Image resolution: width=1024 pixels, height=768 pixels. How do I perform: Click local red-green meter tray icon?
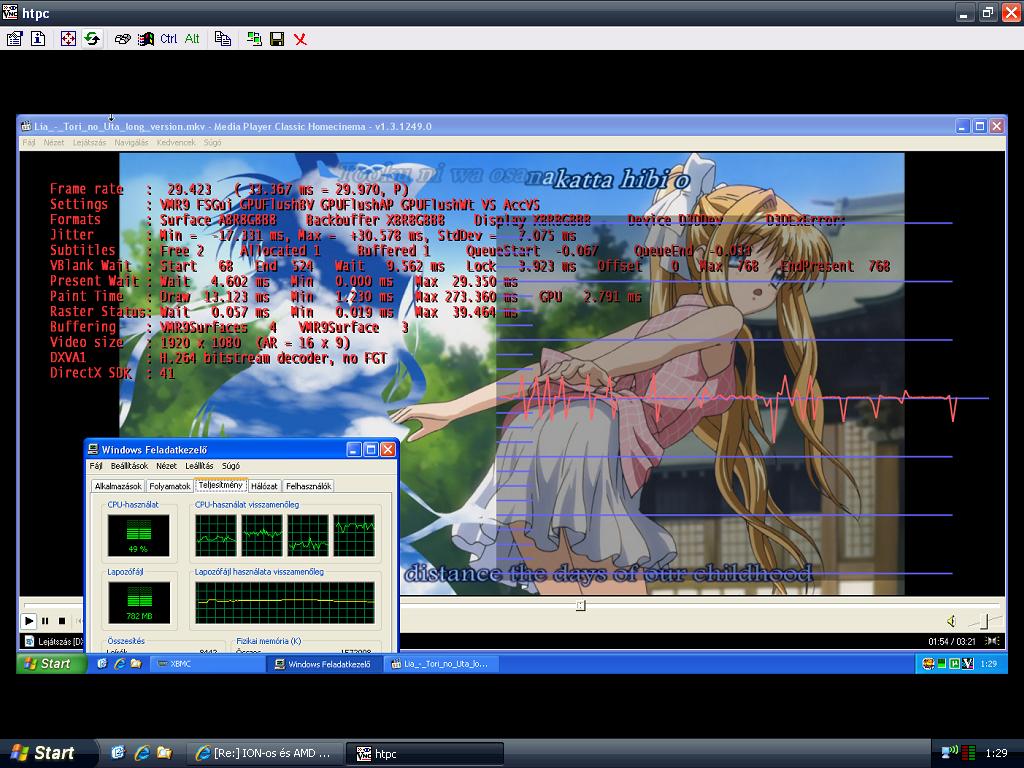[969, 753]
